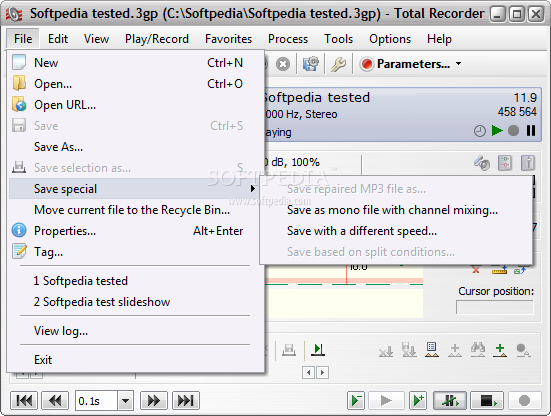
Task: Jump to the beginning with the skip-start button
Action: tap(24, 401)
